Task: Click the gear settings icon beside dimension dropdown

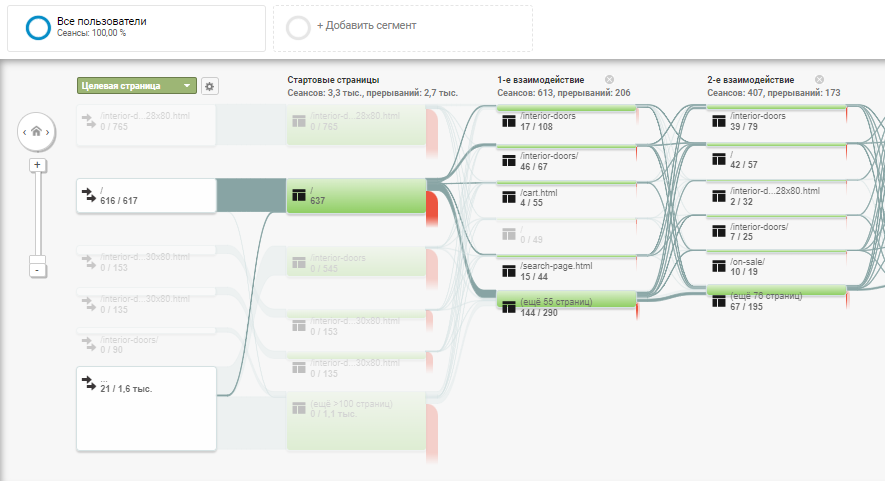Action: 209,87
